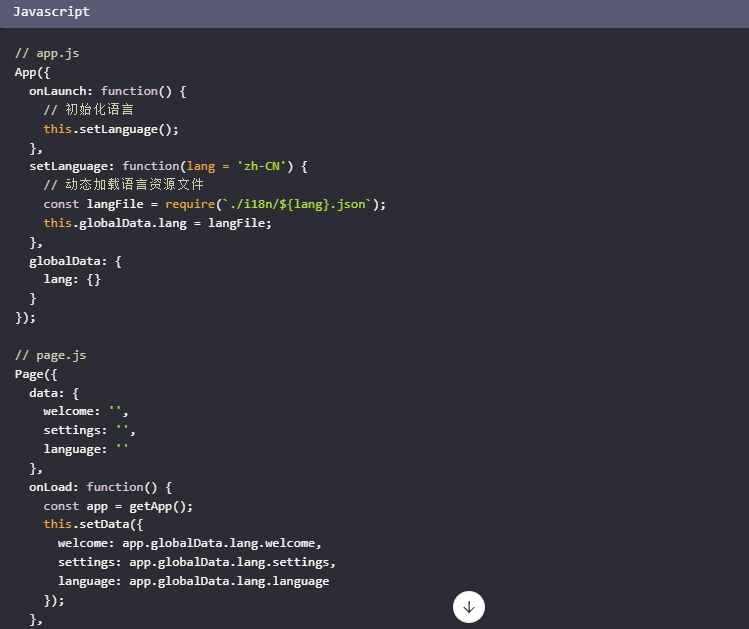Screen dimensions: 749x629
Task: Click the 'App({' line
Action: pyautogui.click(x=32, y=73)
